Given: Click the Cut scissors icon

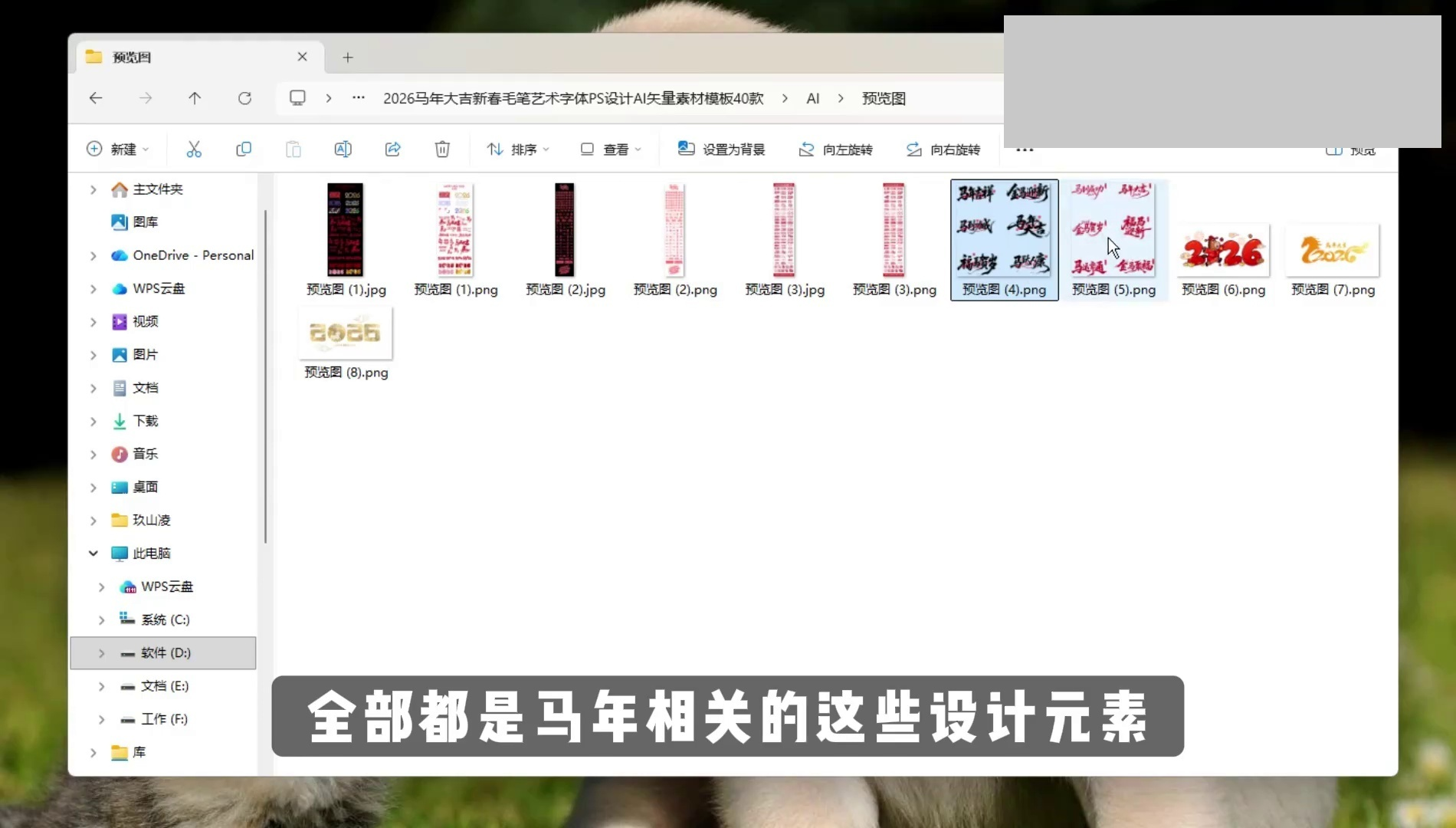Looking at the screenshot, I should click(x=194, y=149).
